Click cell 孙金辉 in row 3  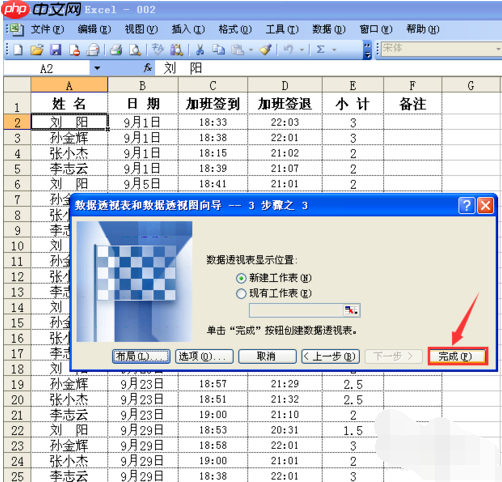[69, 137]
